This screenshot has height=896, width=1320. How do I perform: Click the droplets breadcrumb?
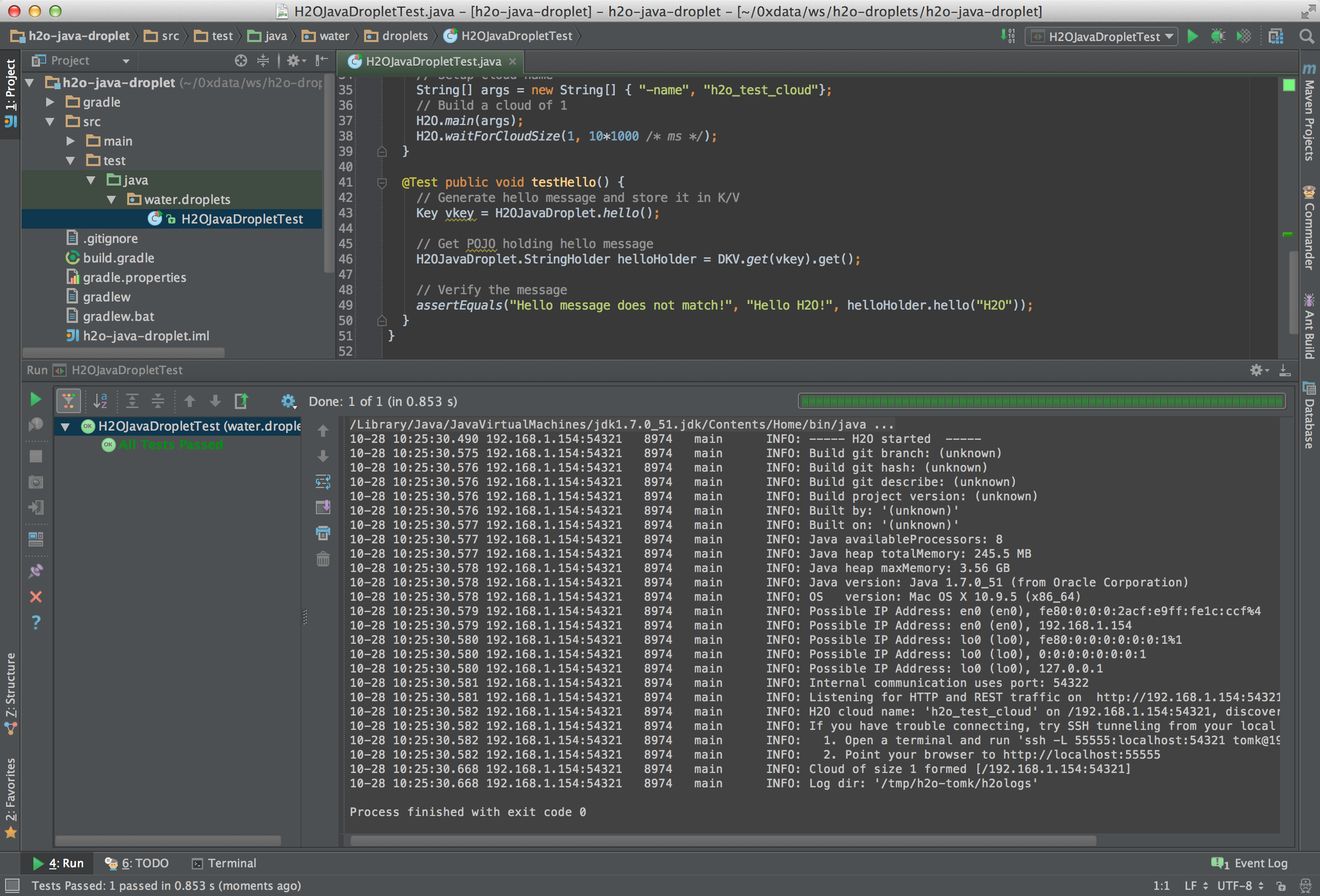pos(396,36)
